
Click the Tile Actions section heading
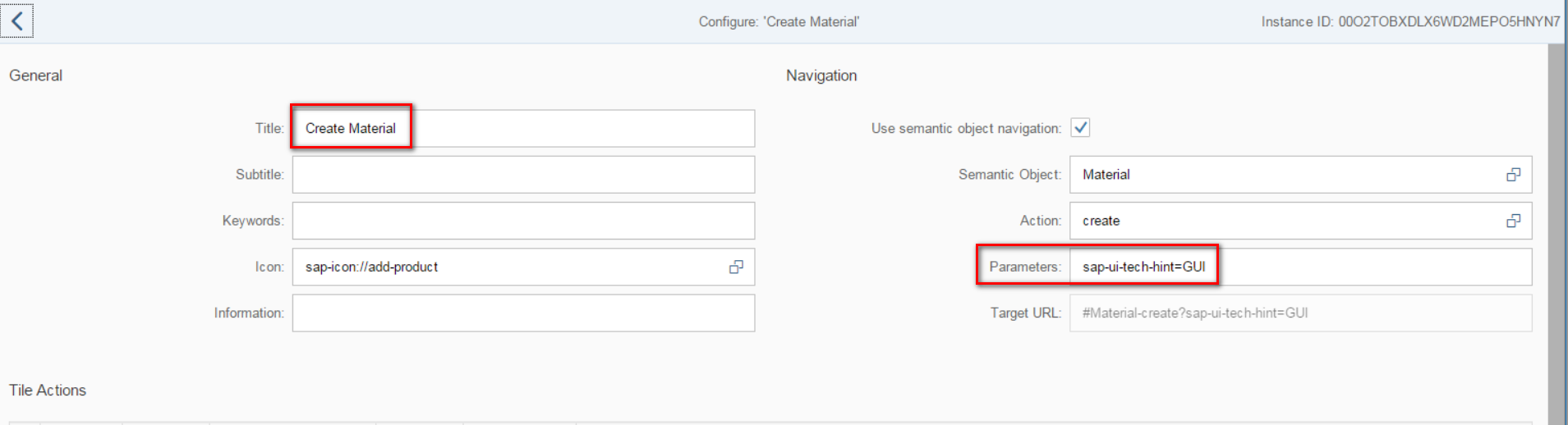(48, 391)
